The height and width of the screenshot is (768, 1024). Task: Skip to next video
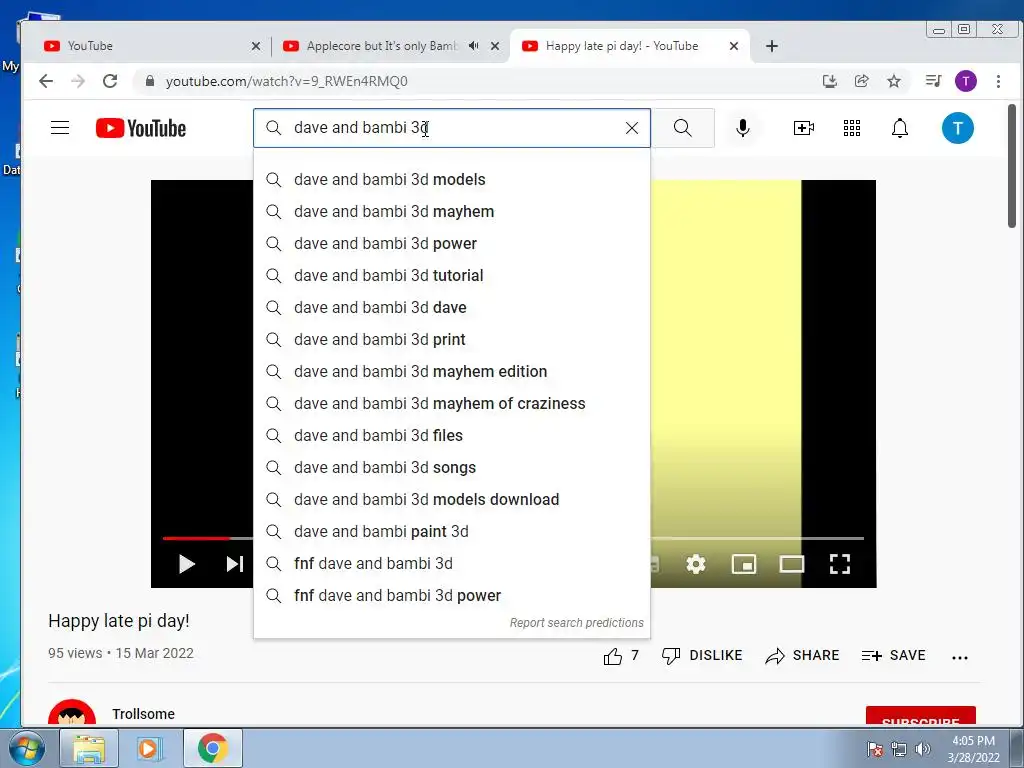click(x=234, y=564)
